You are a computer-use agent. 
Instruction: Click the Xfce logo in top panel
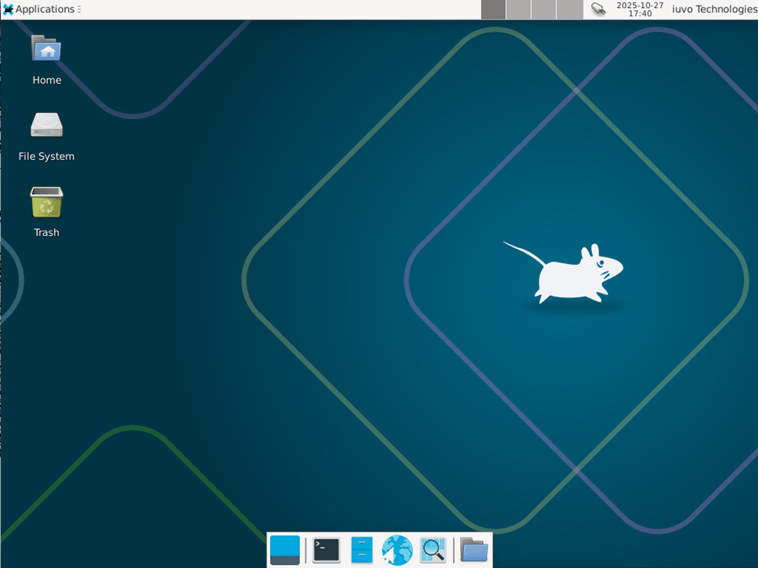coord(8,9)
